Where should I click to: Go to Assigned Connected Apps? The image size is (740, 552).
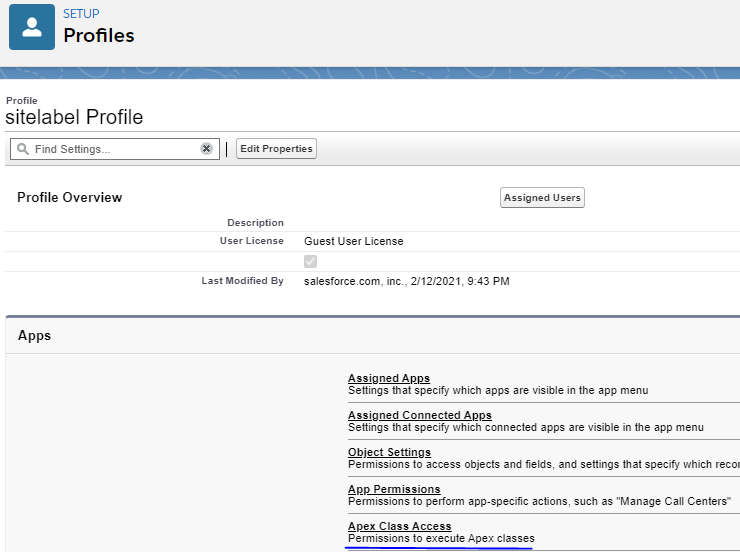tap(419, 415)
